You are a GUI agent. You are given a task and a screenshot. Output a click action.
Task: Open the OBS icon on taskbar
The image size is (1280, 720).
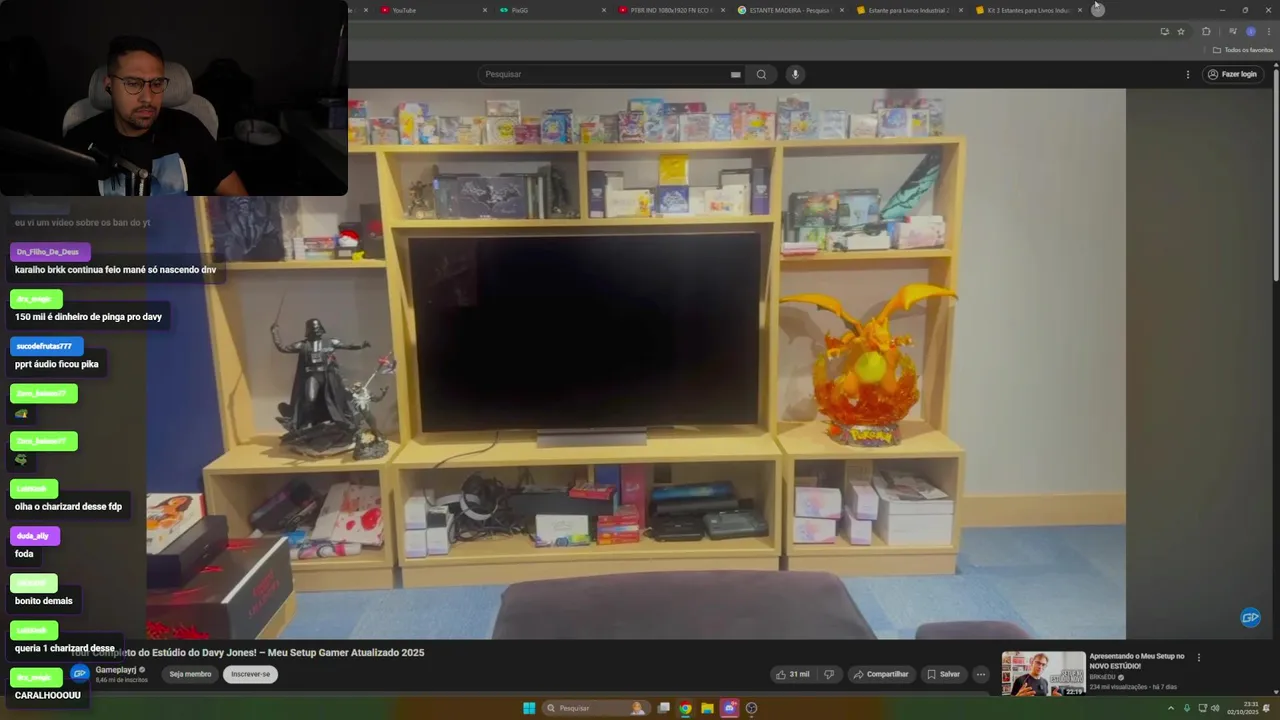point(752,708)
